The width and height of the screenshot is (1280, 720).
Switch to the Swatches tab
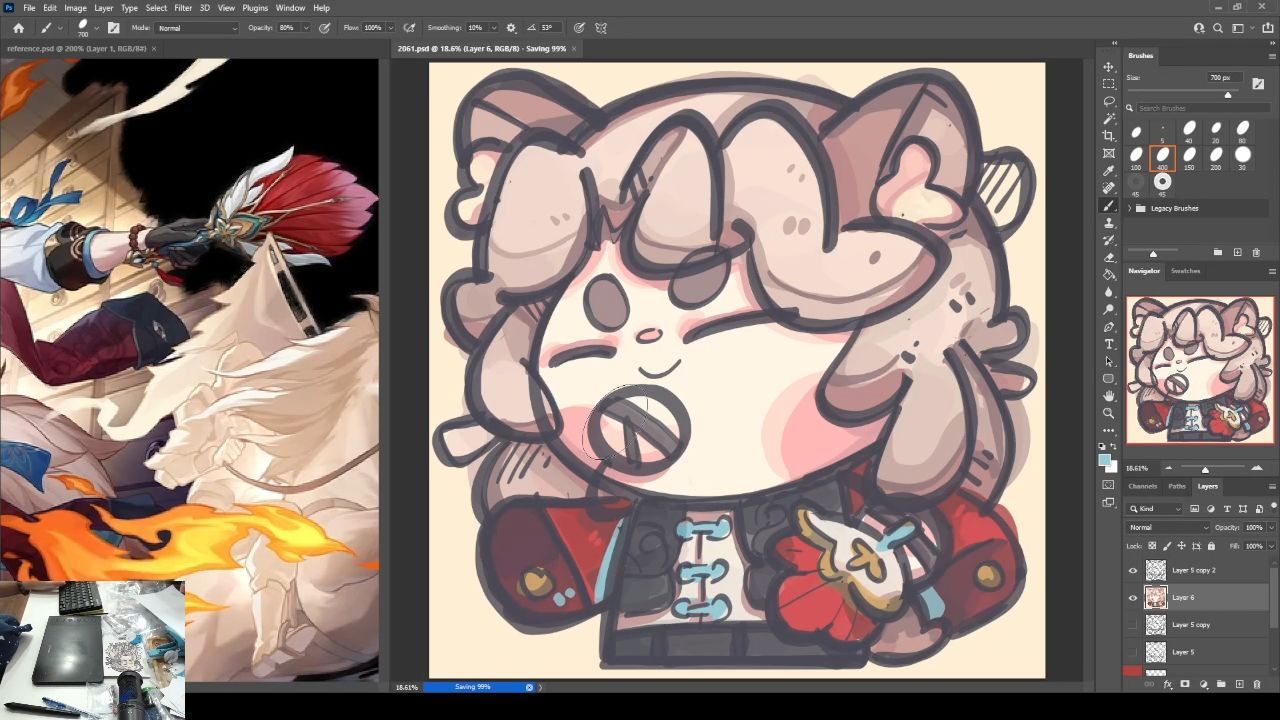1186,271
